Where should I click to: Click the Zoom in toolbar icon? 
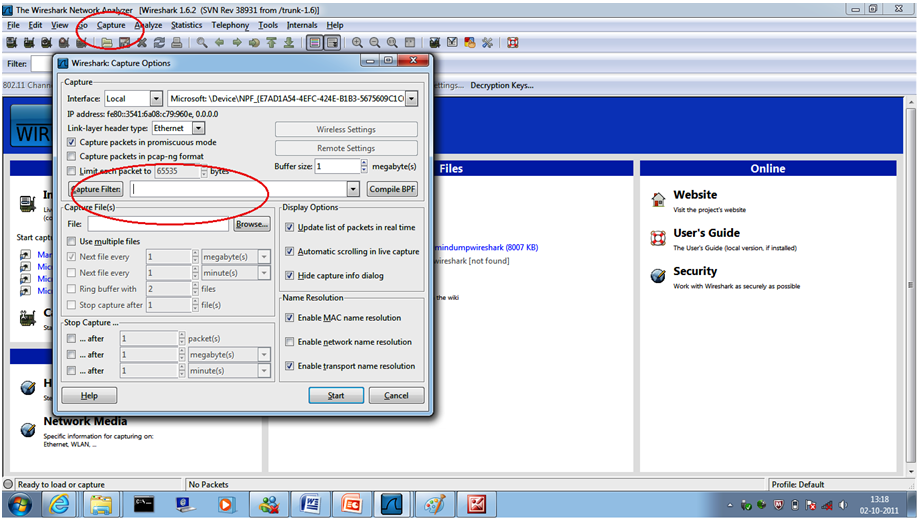point(357,43)
